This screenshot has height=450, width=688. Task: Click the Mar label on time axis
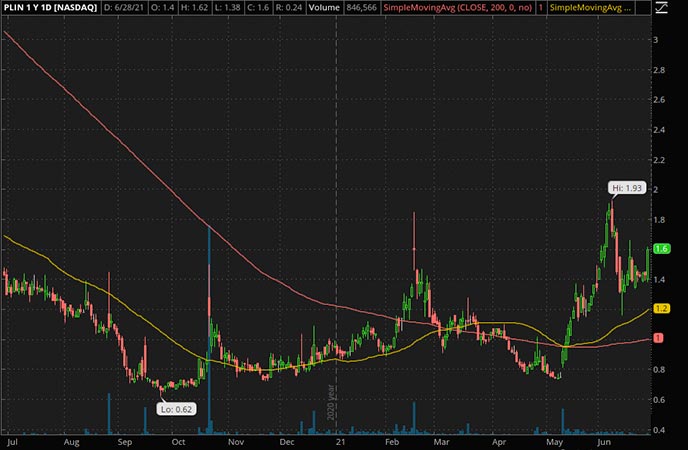(x=441, y=442)
